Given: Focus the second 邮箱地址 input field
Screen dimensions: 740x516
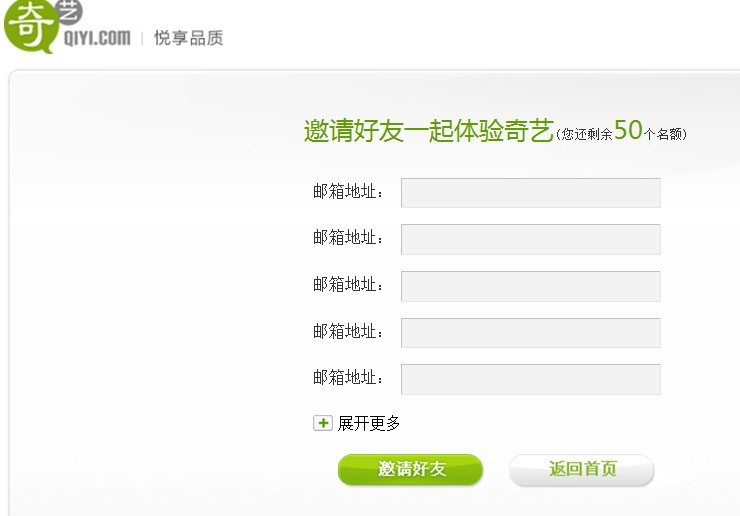Looking at the screenshot, I should coord(530,239).
